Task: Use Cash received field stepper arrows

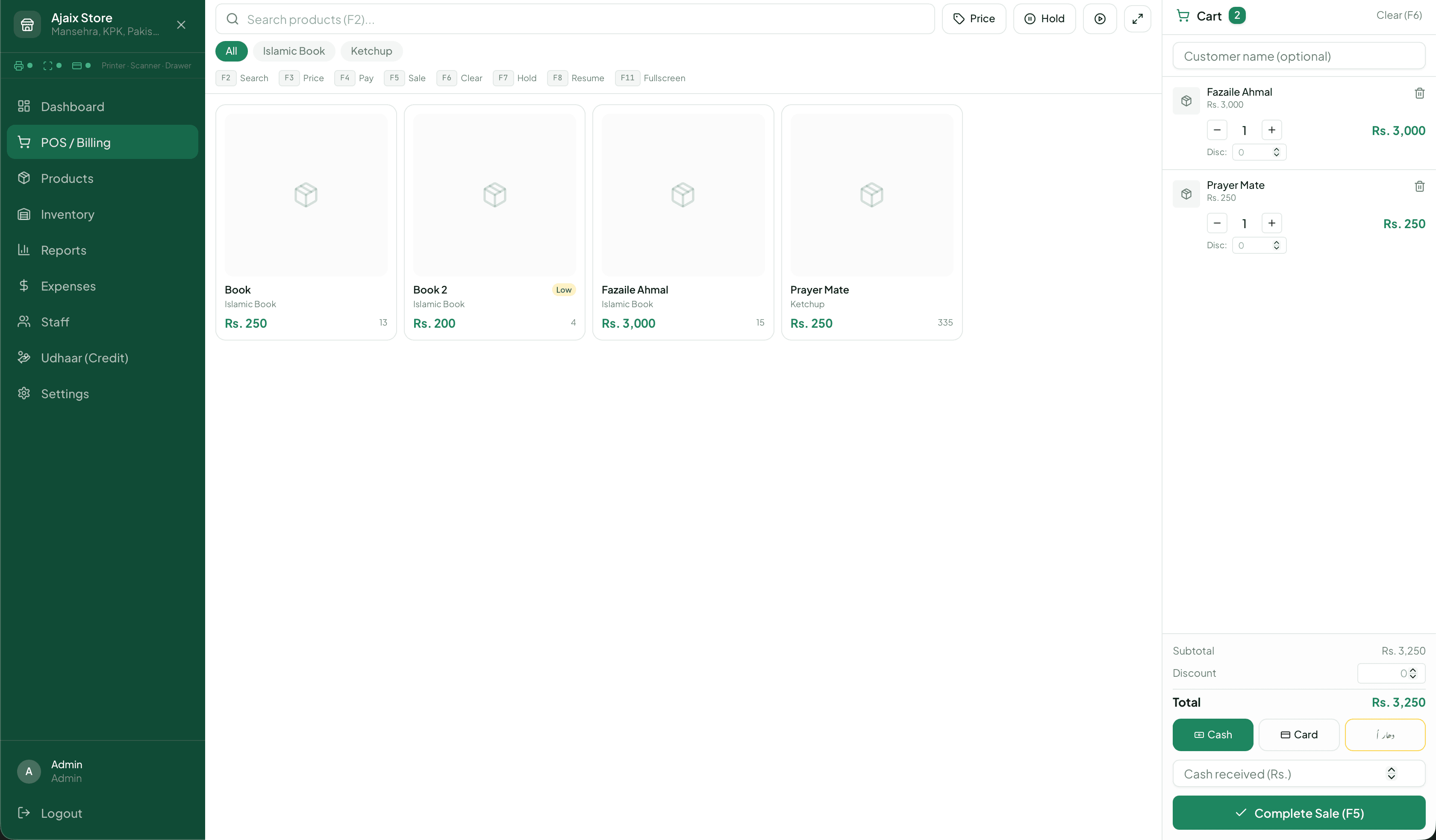Action: [x=1391, y=773]
